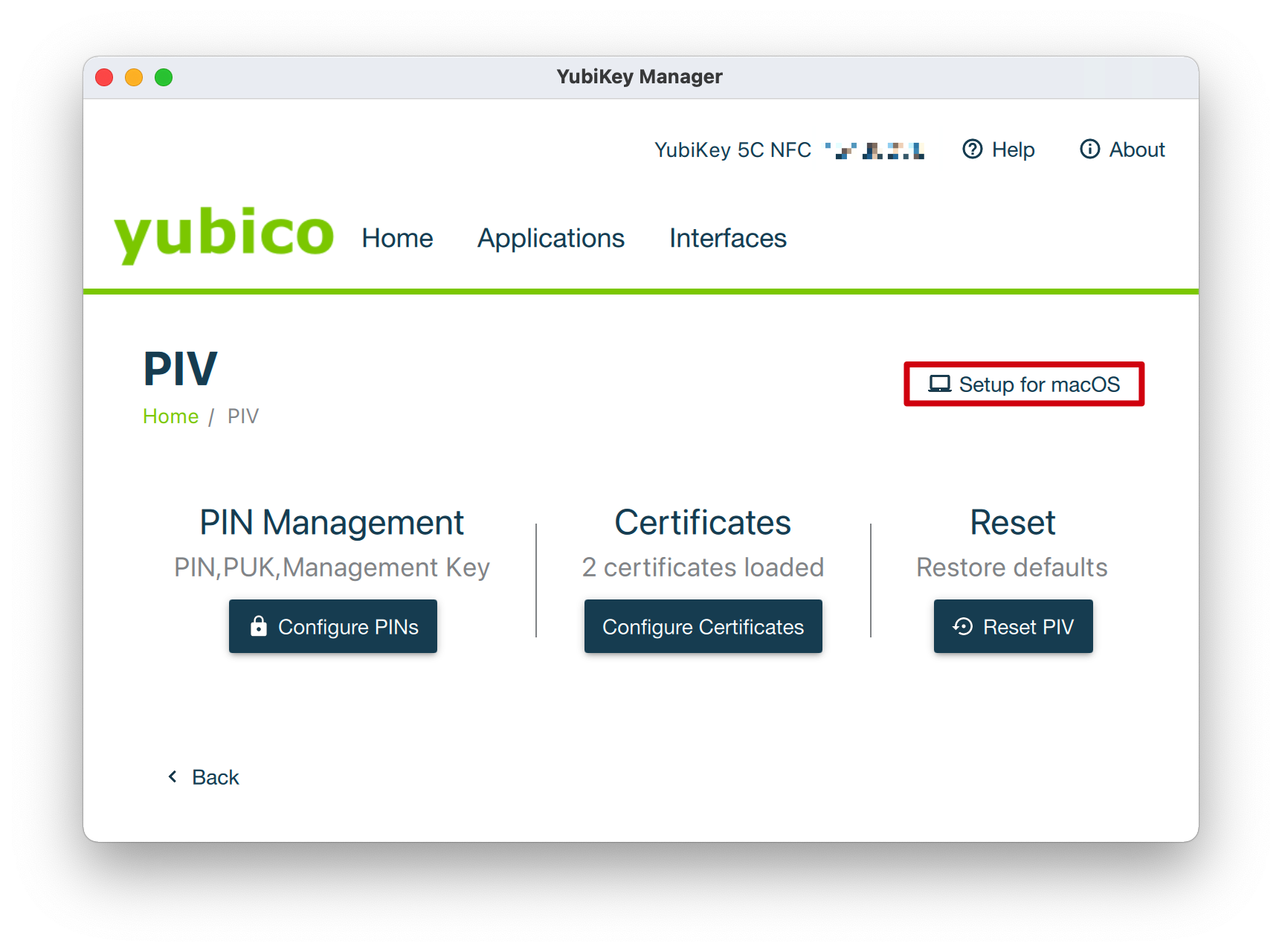The image size is (1282, 952).
Task: Click the PIN Management heading
Action: pyautogui.click(x=332, y=523)
